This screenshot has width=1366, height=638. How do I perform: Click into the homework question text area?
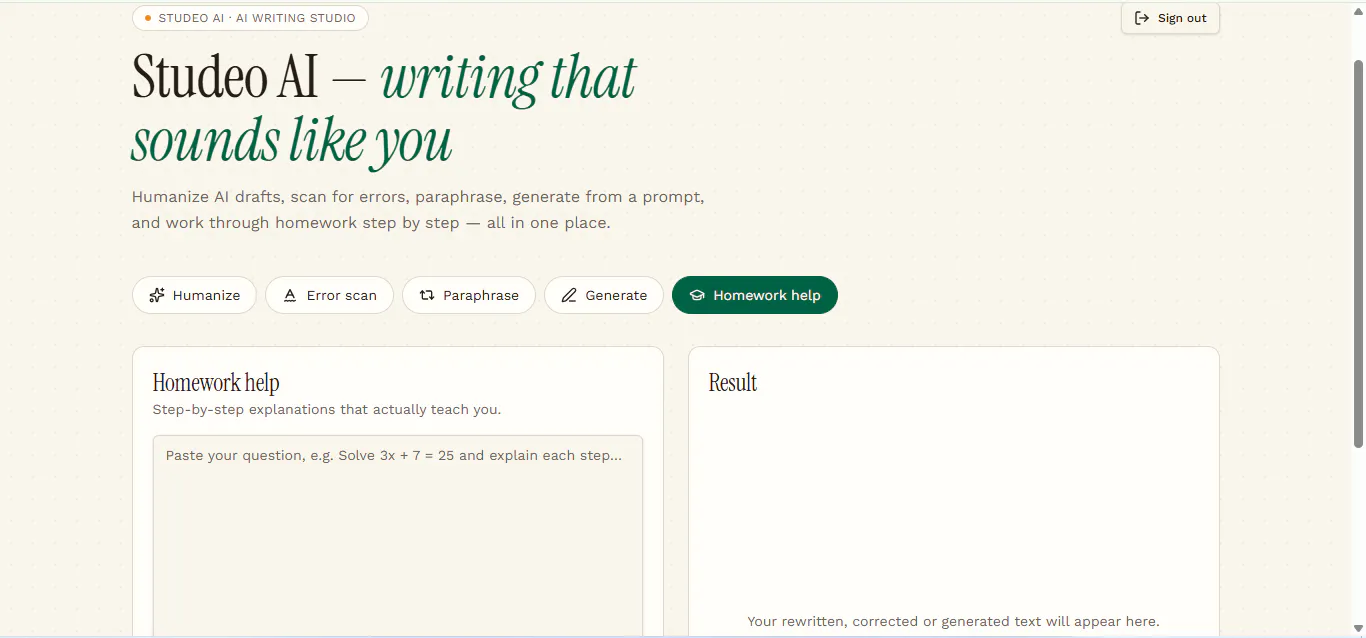tap(398, 536)
